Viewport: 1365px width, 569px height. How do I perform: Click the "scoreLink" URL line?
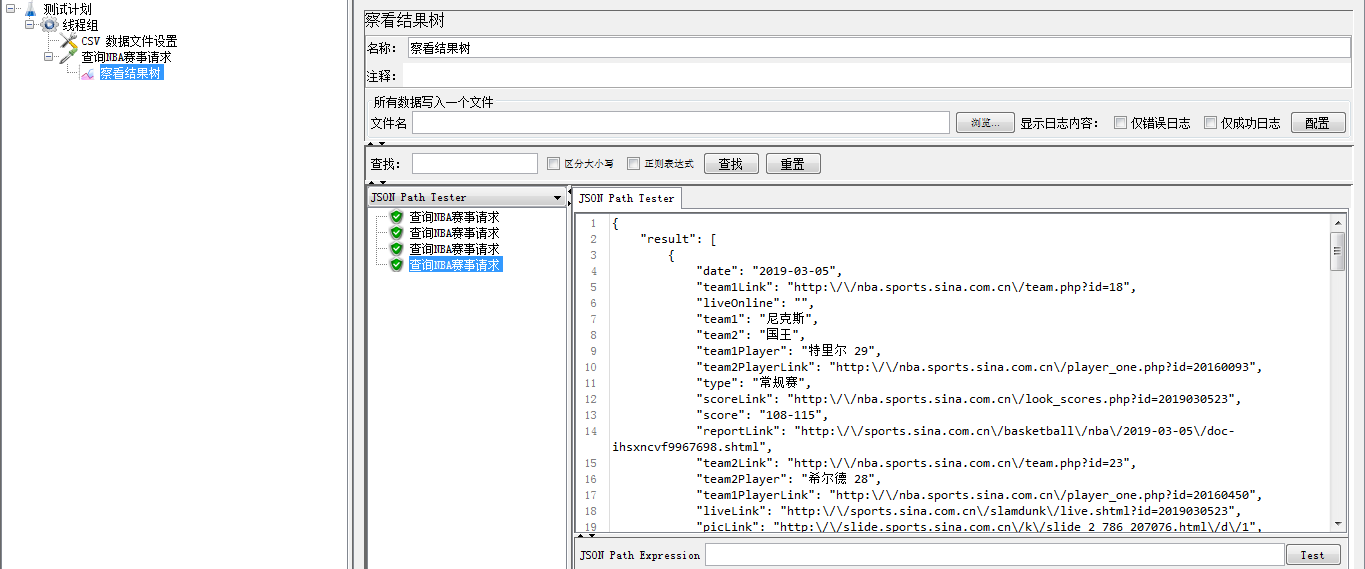point(969,399)
